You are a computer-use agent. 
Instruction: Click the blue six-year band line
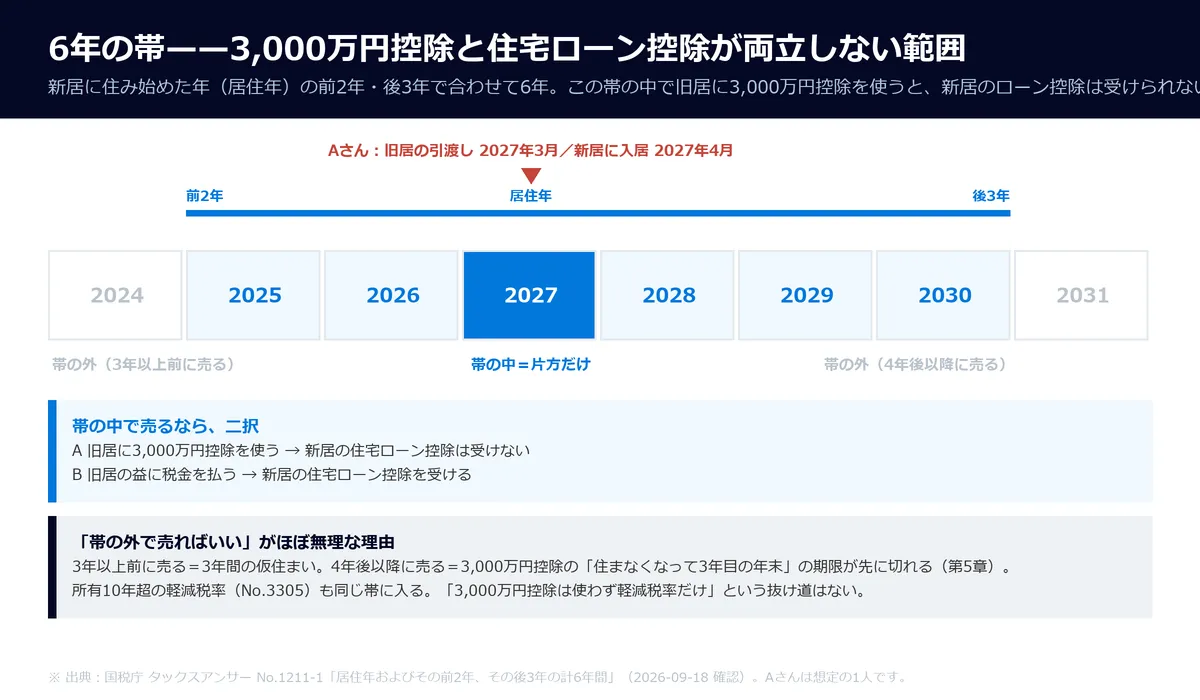click(598, 213)
